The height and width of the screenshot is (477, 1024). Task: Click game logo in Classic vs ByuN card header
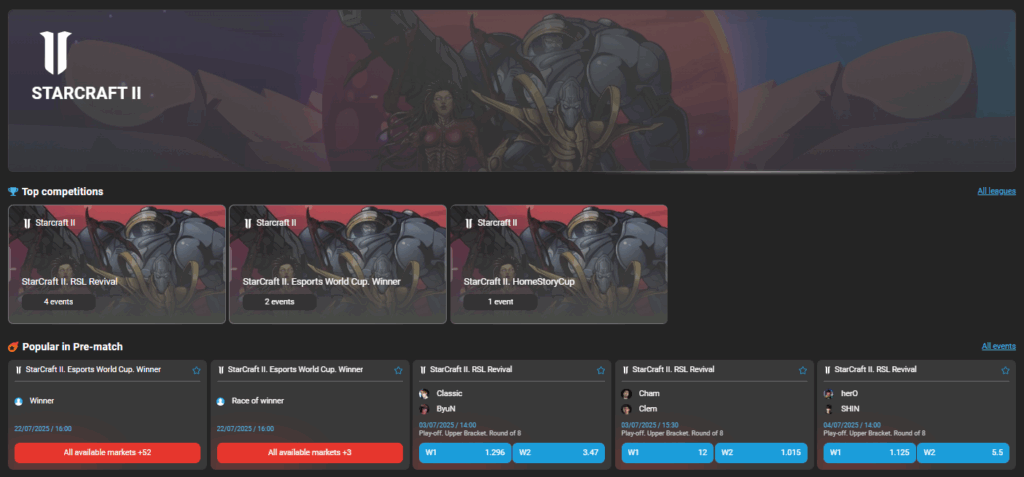point(423,370)
